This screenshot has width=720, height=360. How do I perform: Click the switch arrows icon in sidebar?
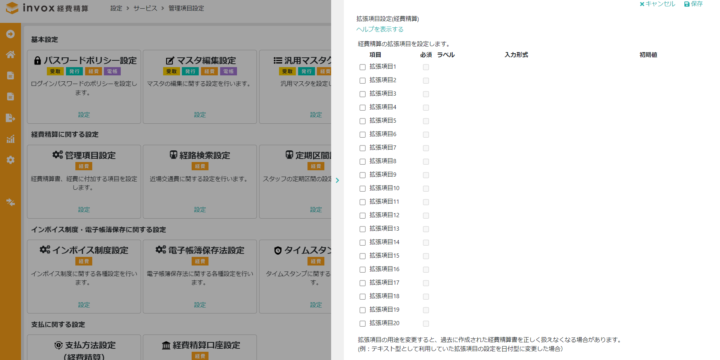[x=10, y=202]
